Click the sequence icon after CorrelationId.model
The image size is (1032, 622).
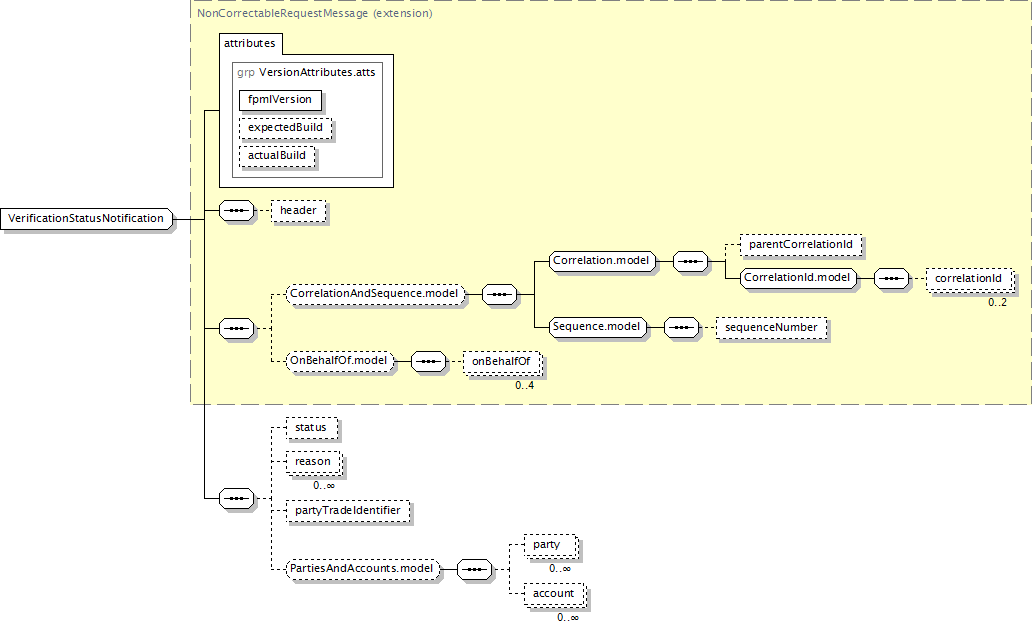point(891,278)
